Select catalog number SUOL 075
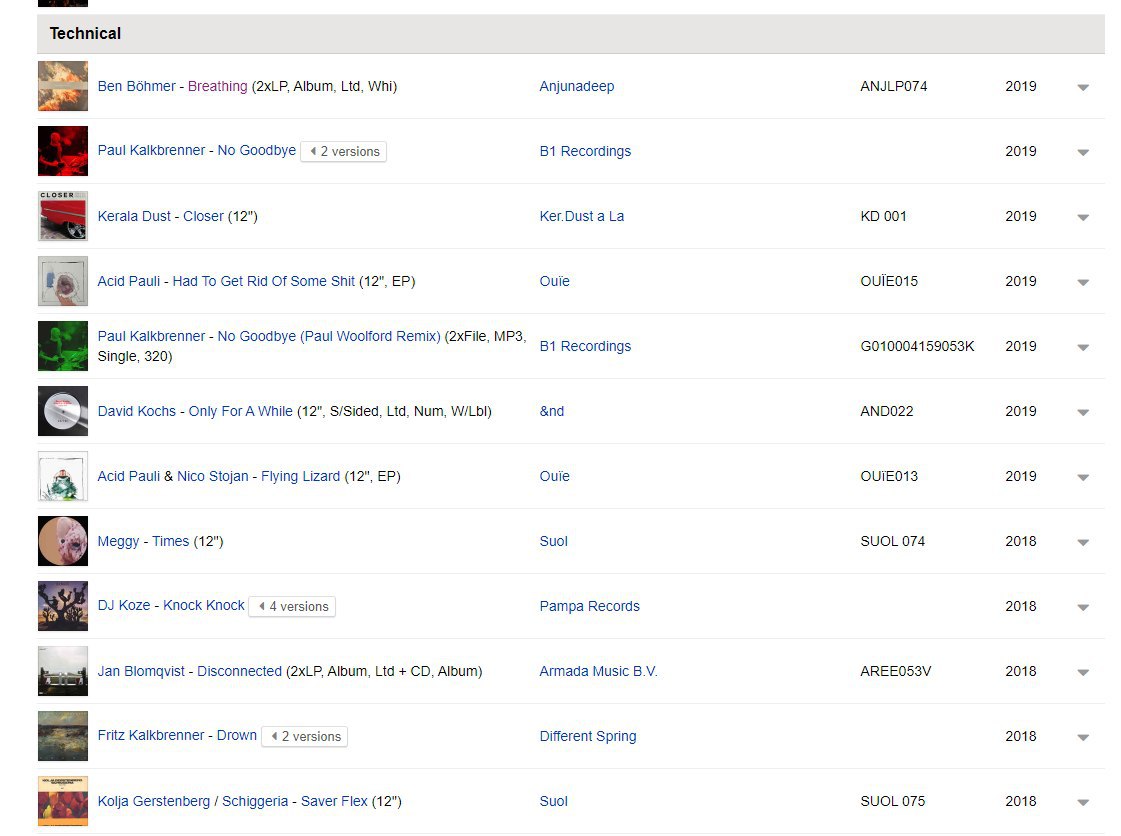This screenshot has height=836, width=1121. tap(893, 802)
